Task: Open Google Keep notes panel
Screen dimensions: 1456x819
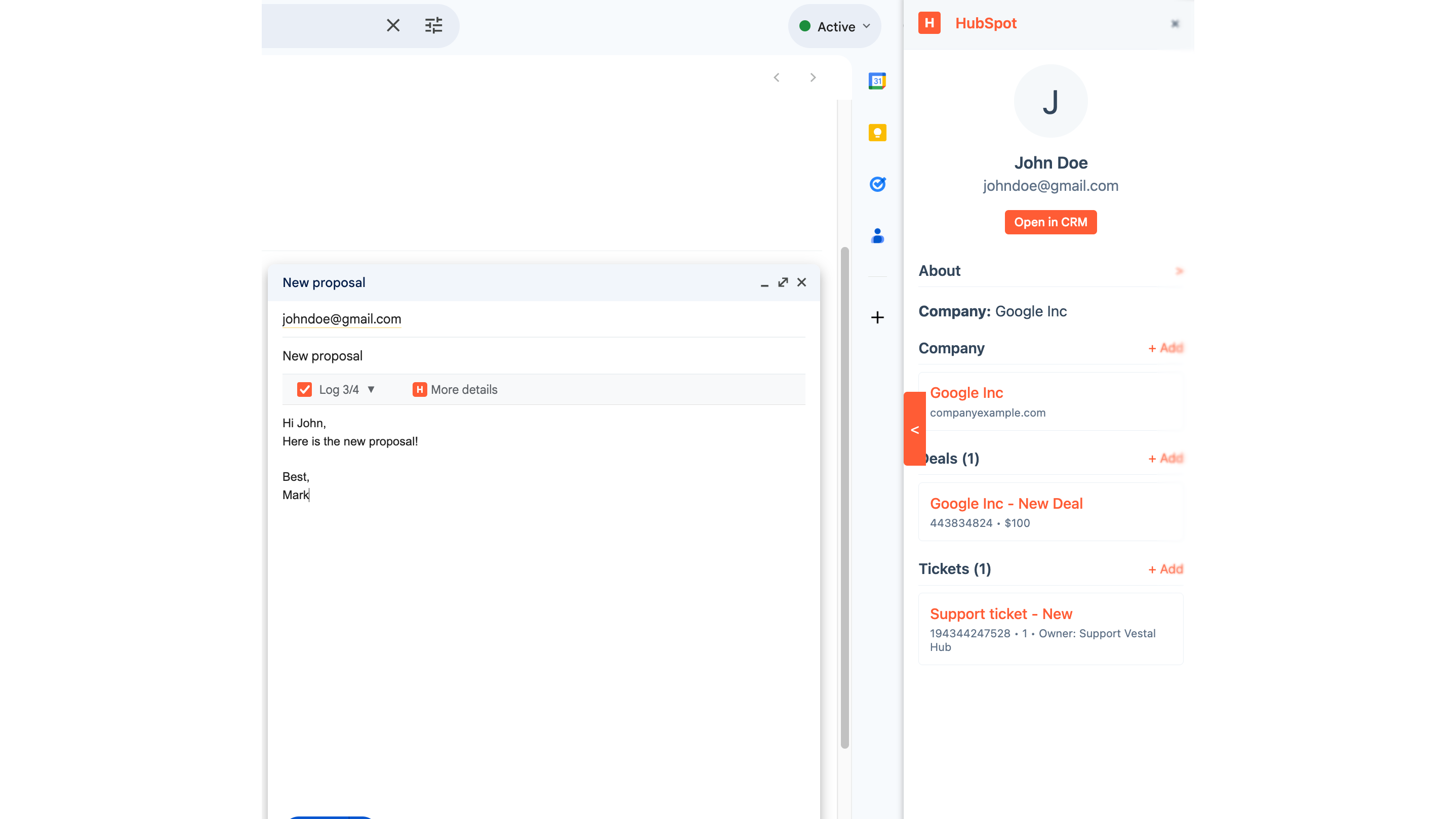Action: [877, 132]
